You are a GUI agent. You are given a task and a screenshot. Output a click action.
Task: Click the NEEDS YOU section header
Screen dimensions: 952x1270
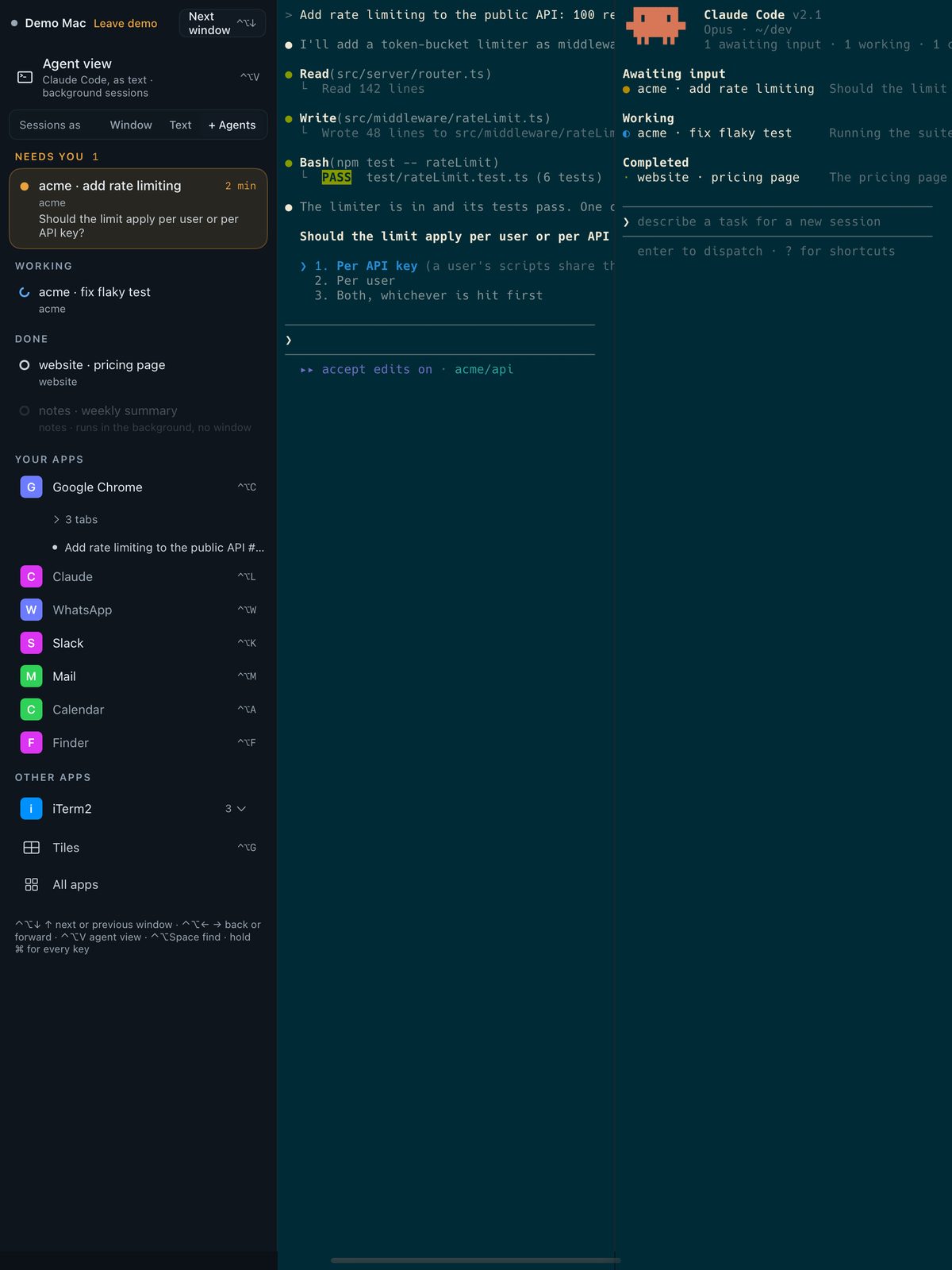pyautogui.click(x=56, y=156)
